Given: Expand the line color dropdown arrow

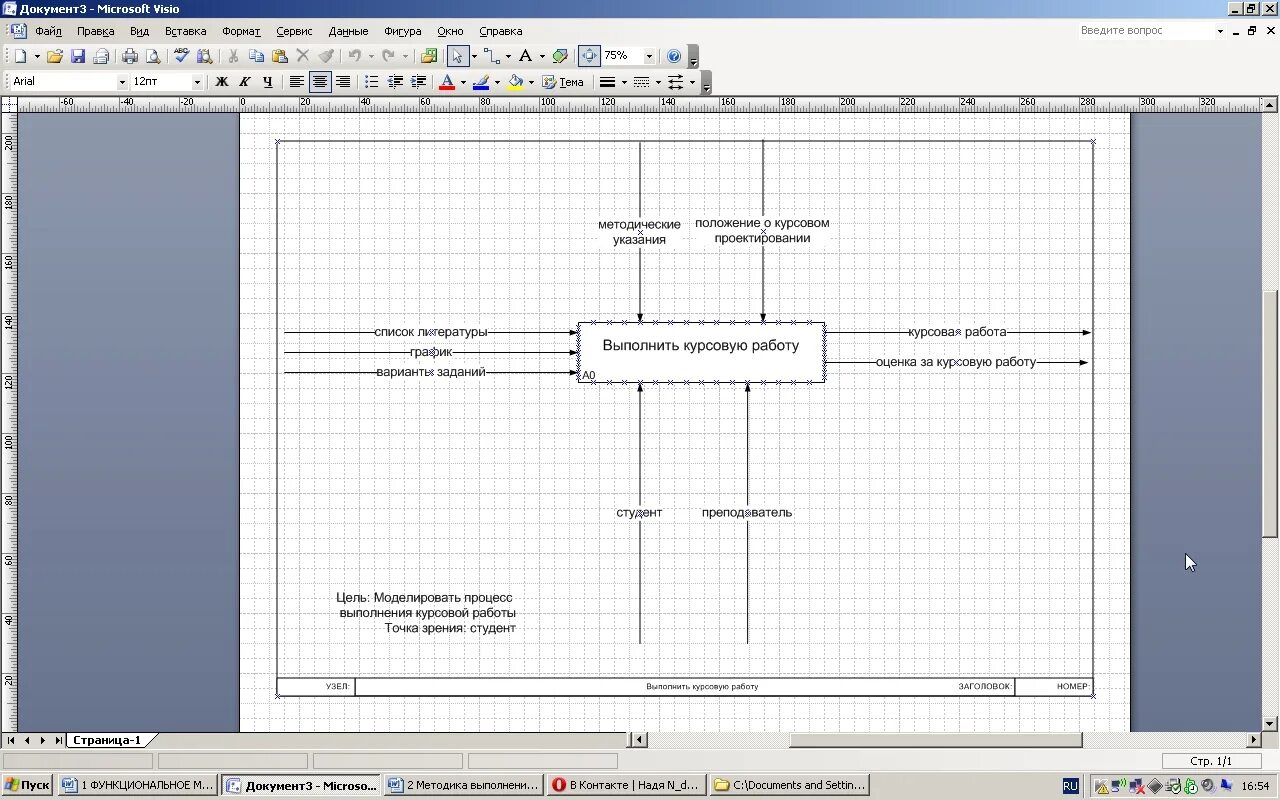Looking at the screenshot, I should (497, 82).
